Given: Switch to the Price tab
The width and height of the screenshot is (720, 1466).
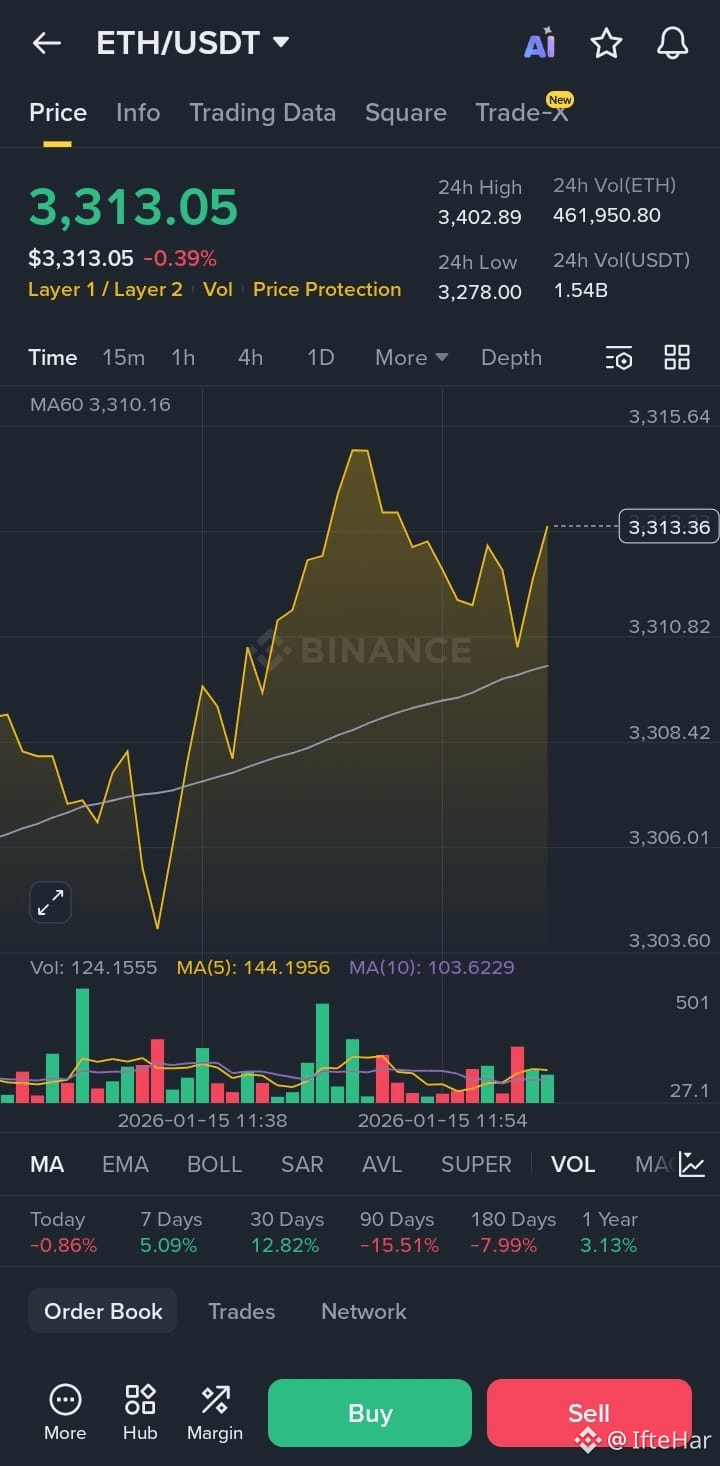Looking at the screenshot, I should tap(58, 112).
